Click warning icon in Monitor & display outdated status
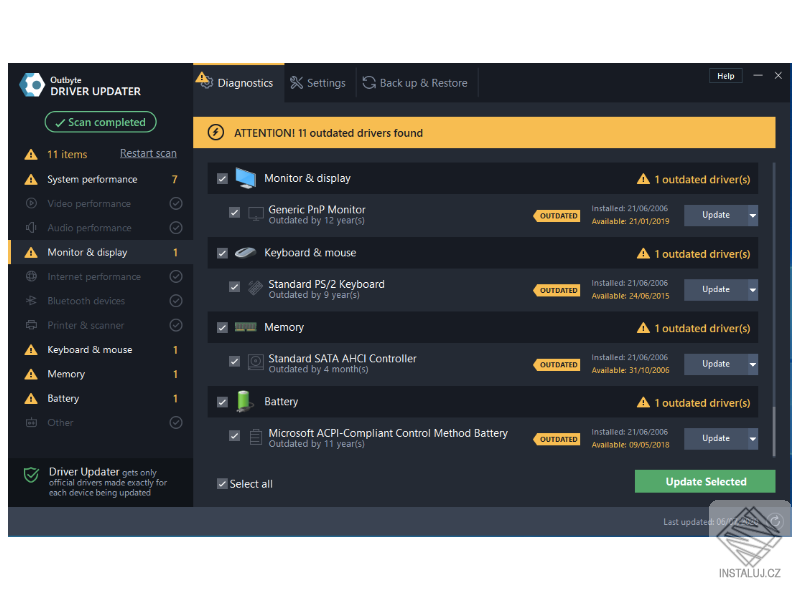The image size is (800, 600). pos(643,179)
